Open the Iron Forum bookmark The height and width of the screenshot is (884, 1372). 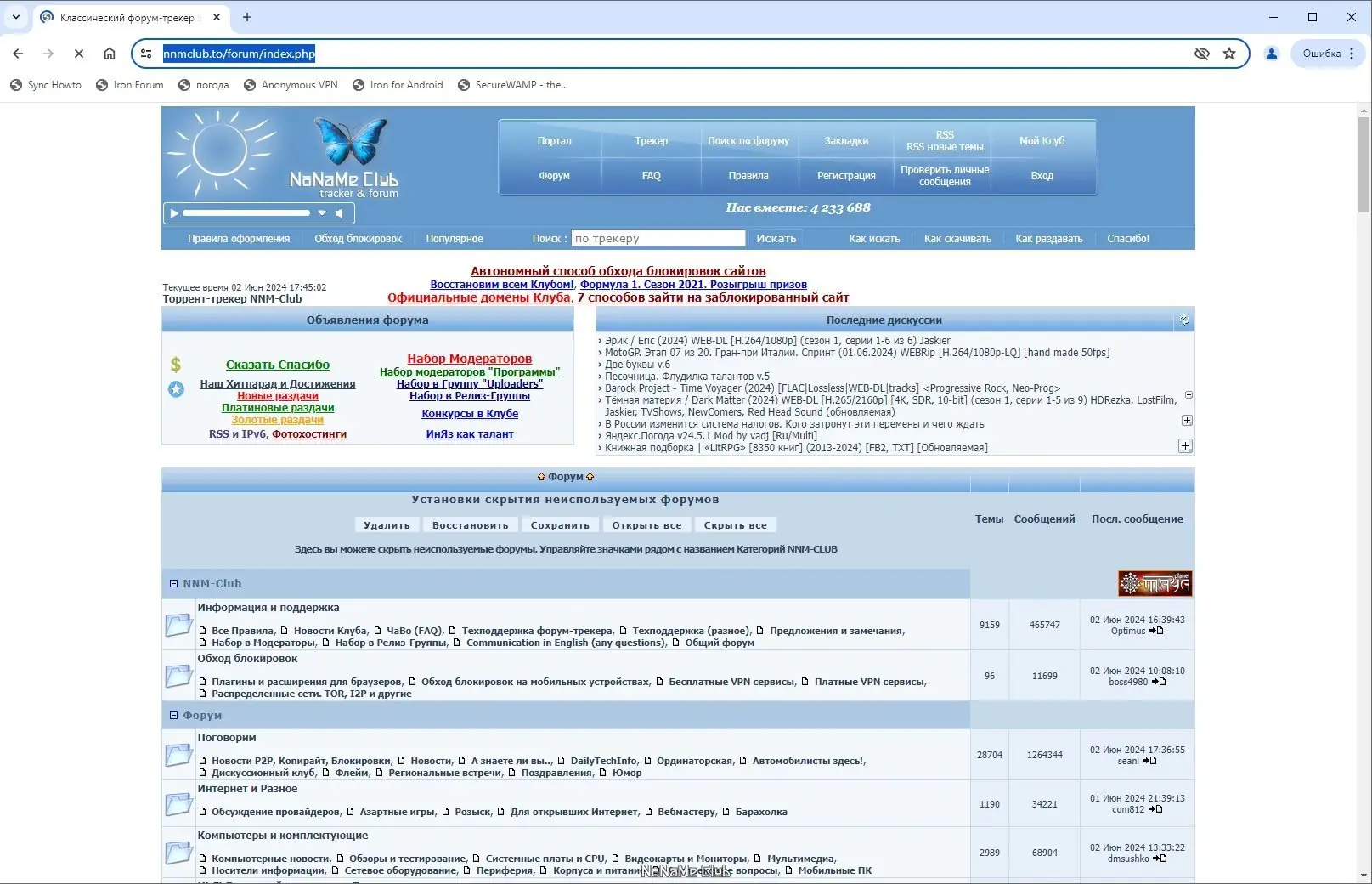(x=130, y=85)
